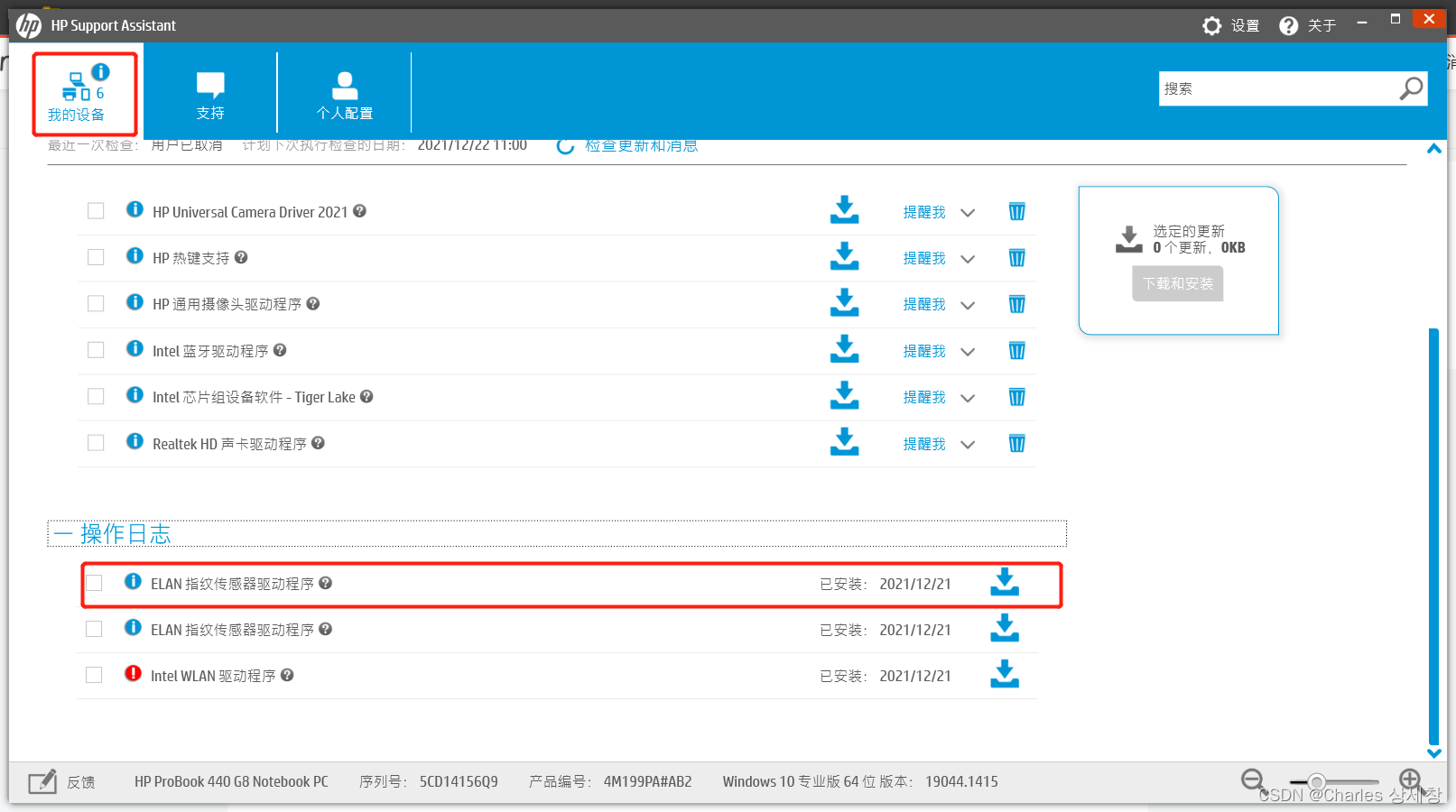Check Realtek HD 声卡驱动程序 checkbox
Image resolution: width=1456 pixels, height=812 pixels.
[x=96, y=443]
